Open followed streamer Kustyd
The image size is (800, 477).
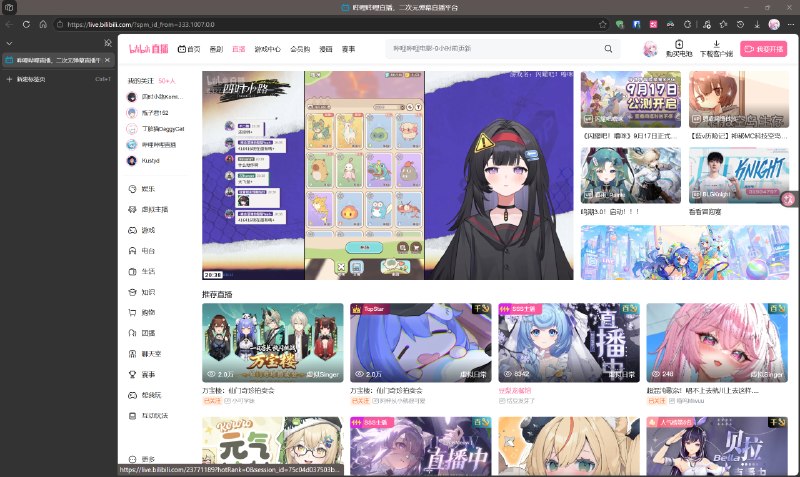[x=144, y=161]
